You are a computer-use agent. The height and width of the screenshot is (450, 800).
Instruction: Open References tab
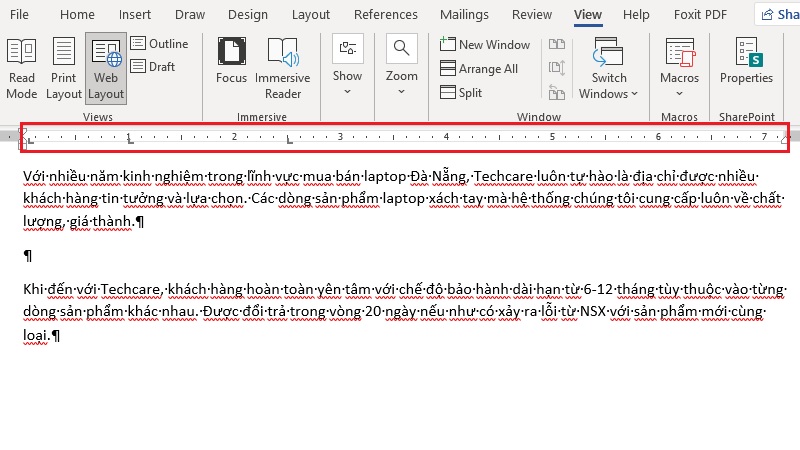[386, 14]
